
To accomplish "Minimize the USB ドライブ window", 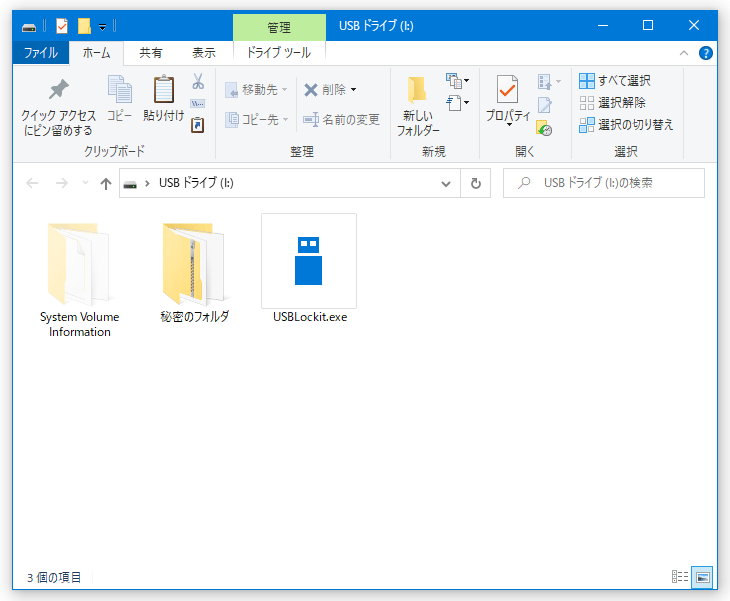I will (603, 26).
